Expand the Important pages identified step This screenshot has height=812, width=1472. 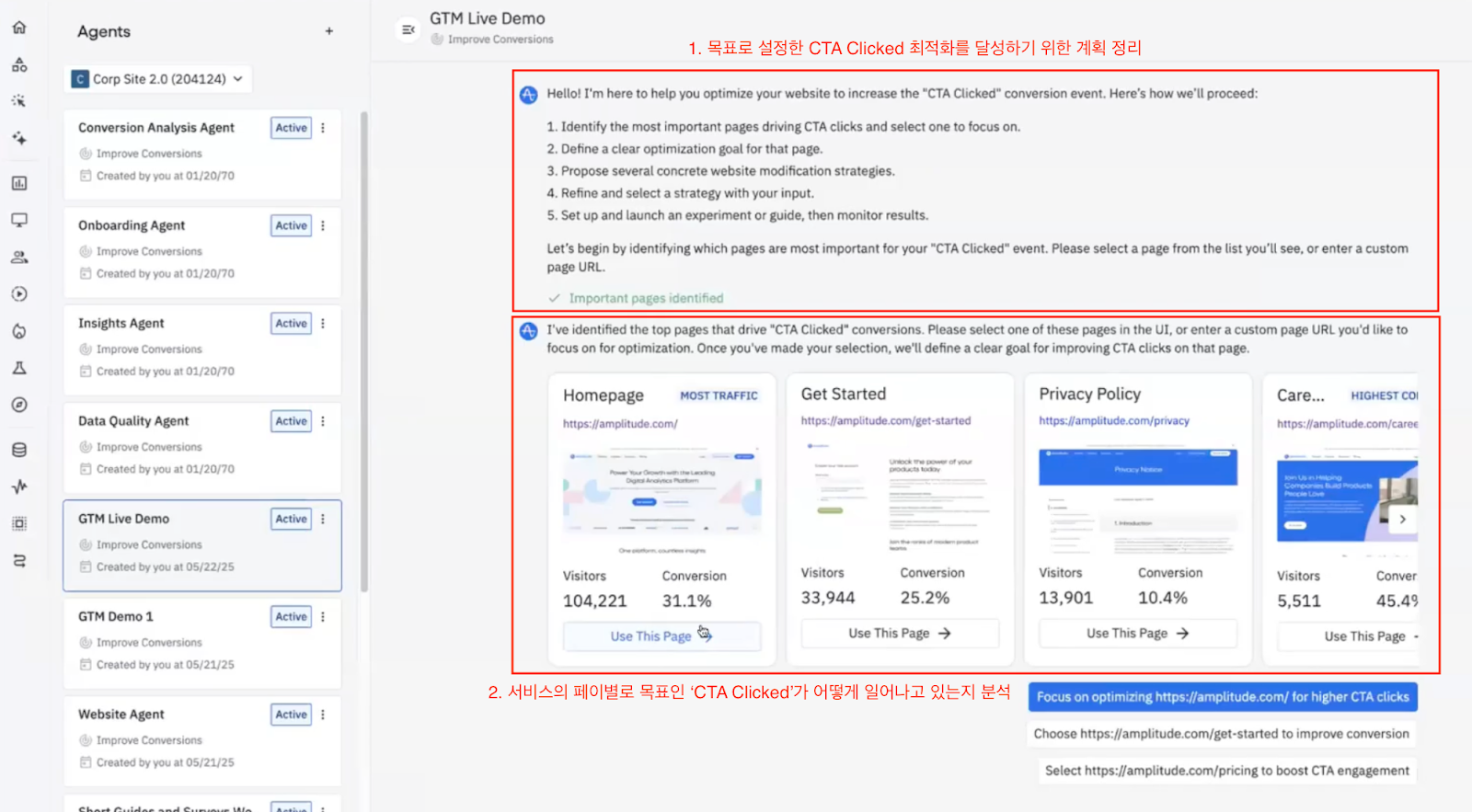(636, 298)
